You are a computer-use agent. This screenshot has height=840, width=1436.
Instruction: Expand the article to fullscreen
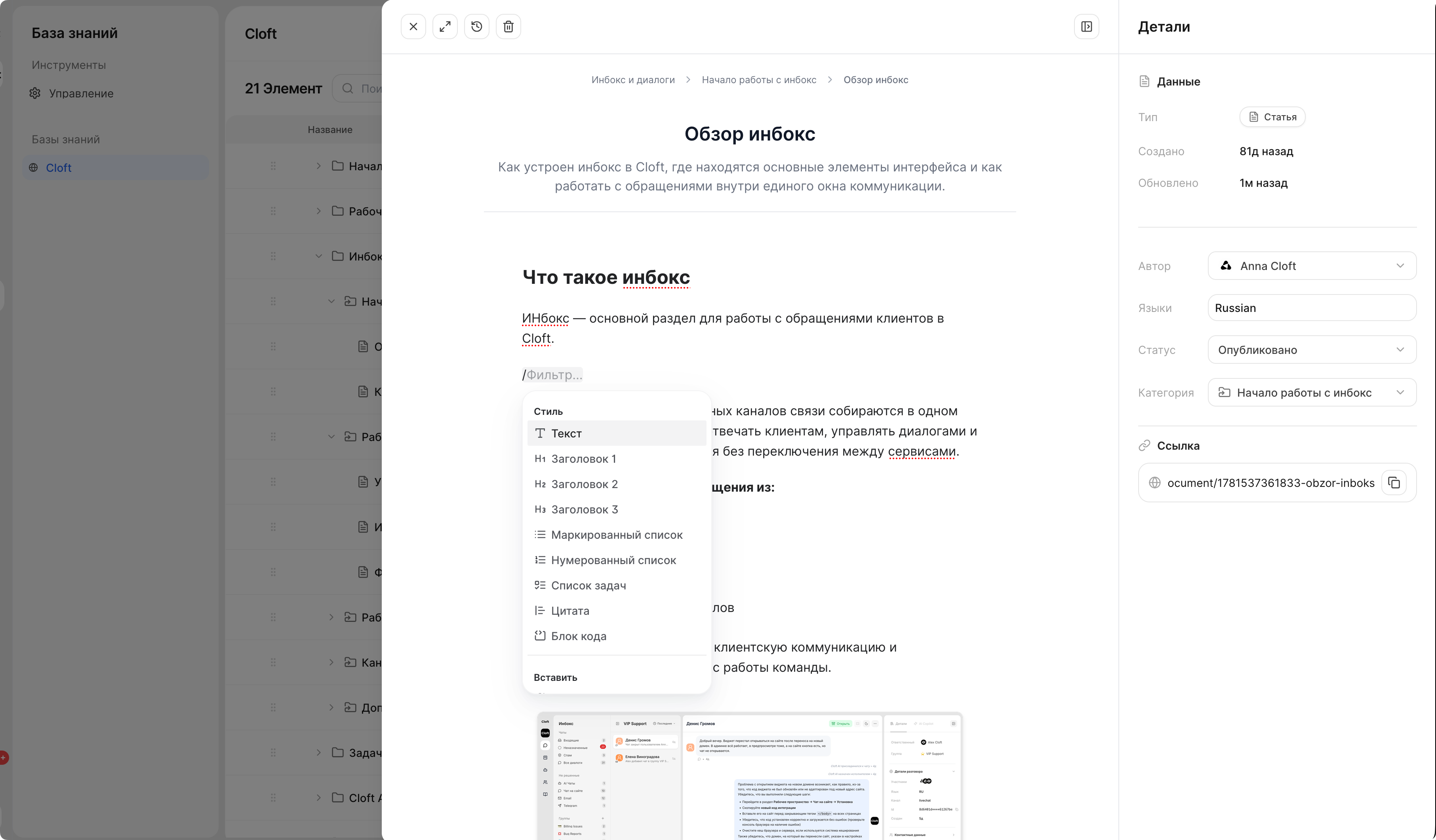[x=445, y=27]
